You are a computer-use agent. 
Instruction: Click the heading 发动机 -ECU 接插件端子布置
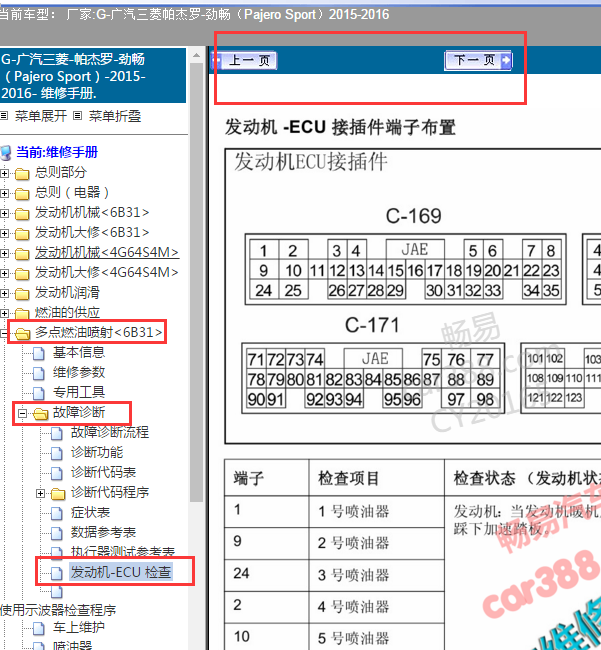[340, 127]
